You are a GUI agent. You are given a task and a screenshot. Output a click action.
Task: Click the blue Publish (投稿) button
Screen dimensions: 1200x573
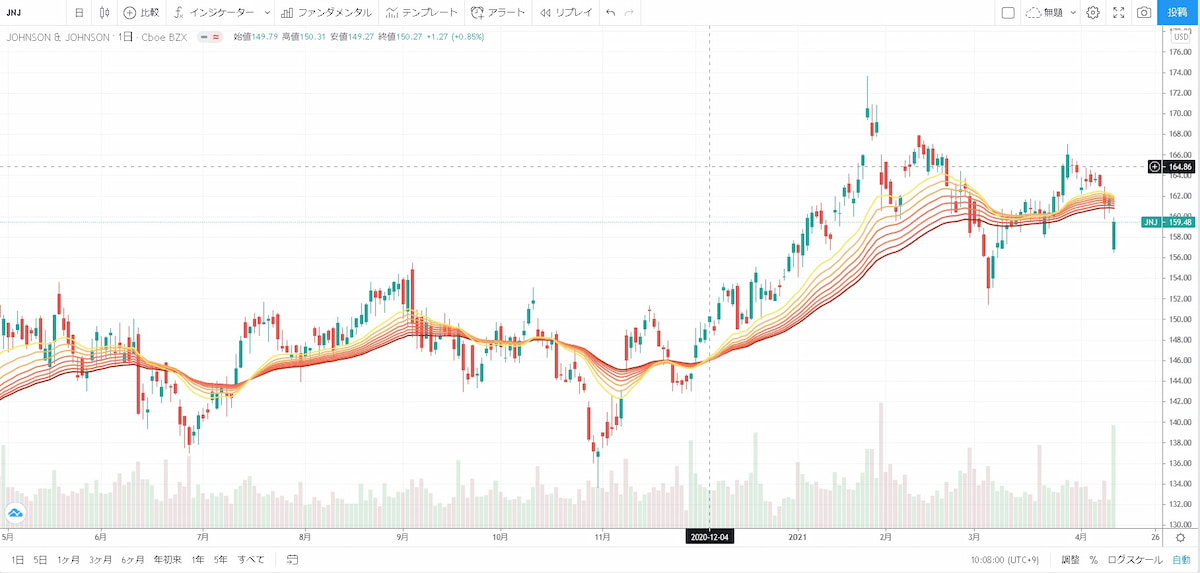1178,13
